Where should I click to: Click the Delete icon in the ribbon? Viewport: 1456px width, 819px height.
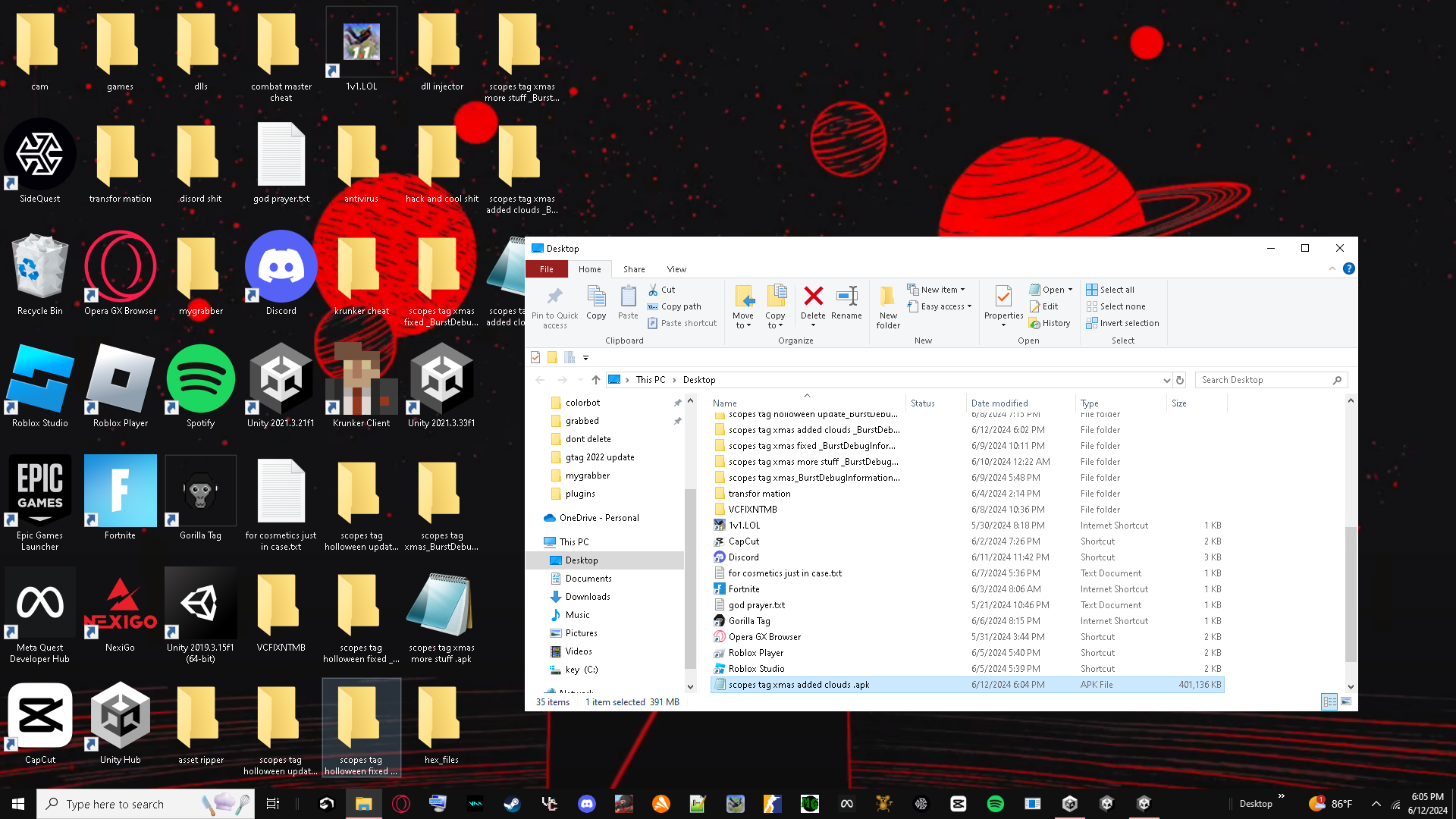point(813,297)
